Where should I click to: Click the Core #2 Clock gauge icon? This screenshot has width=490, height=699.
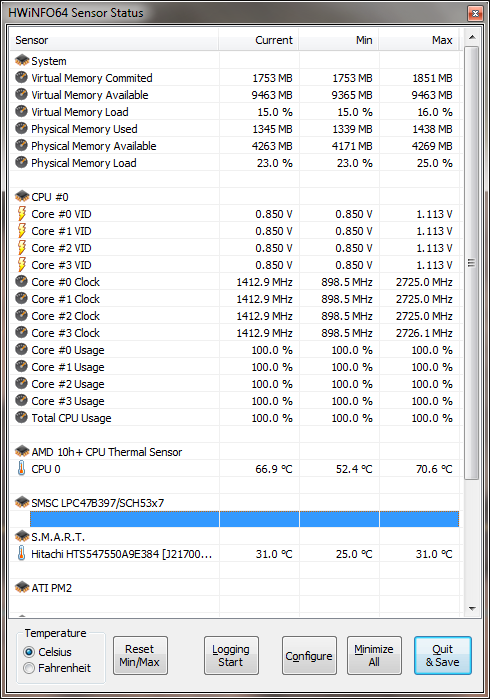coord(21,315)
